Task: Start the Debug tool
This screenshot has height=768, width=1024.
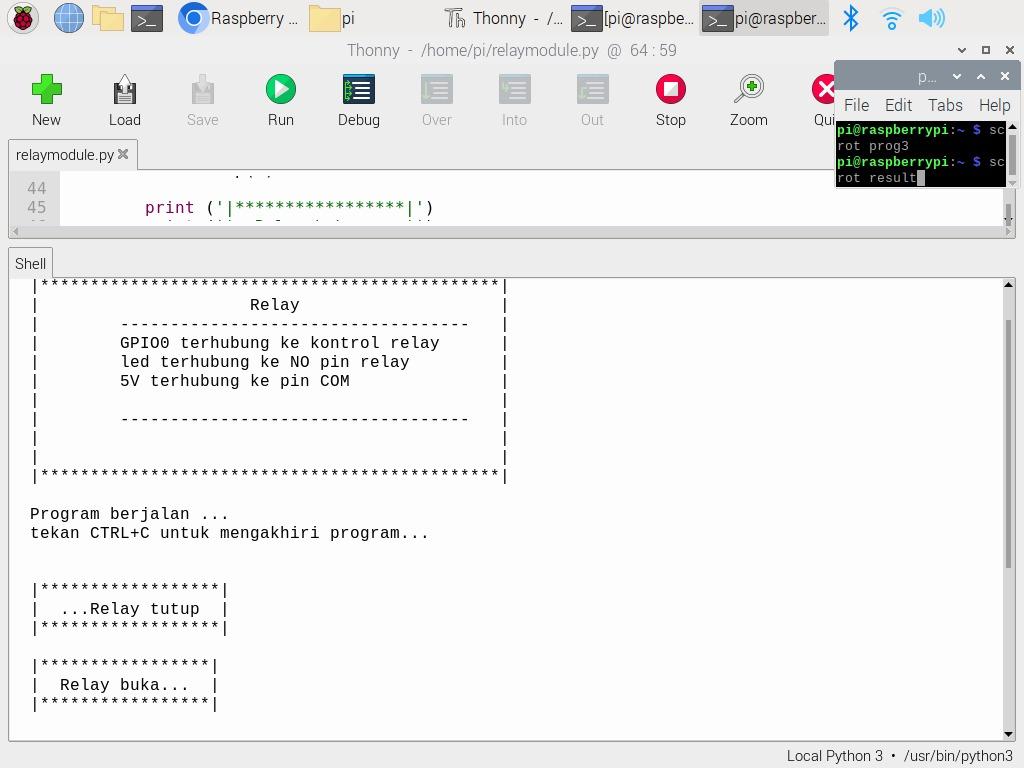Action: (x=359, y=101)
